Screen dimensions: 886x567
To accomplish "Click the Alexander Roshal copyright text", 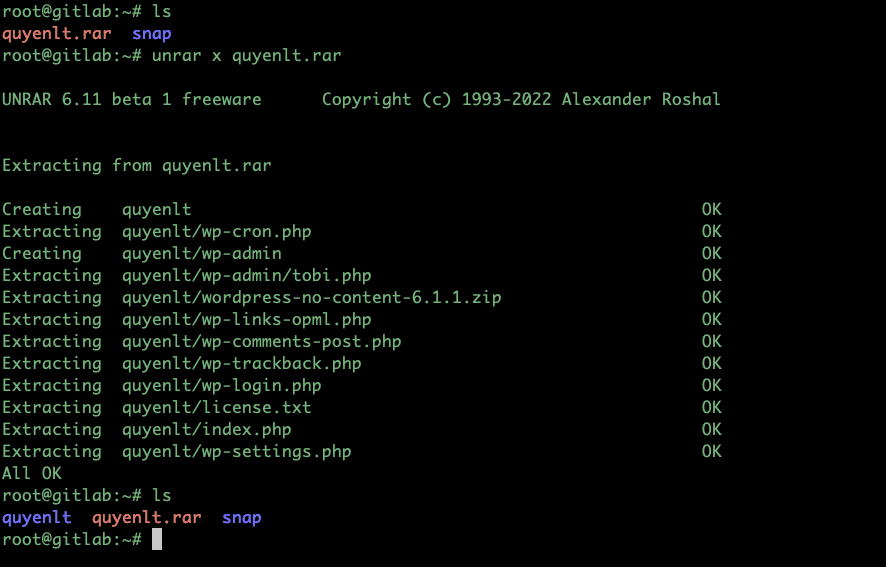I will (640, 100).
